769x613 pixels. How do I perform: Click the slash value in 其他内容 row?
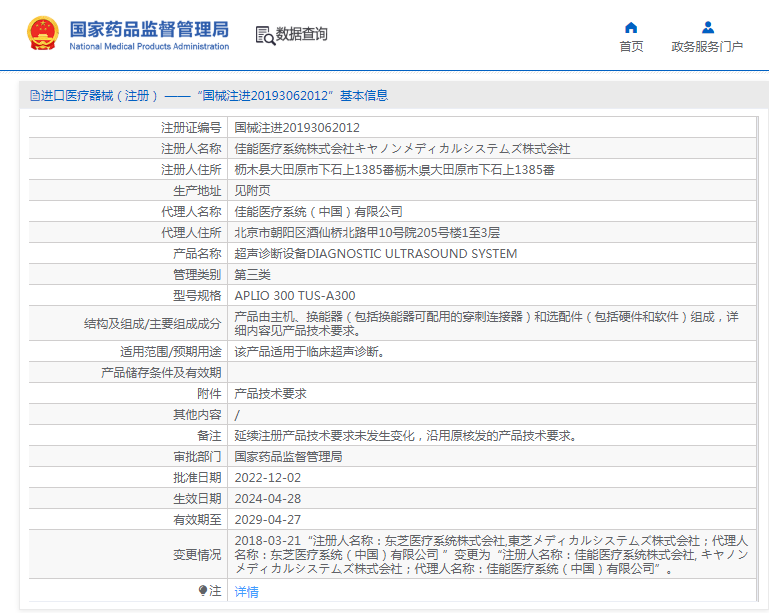pyautogui.click(x=237, y=415)
